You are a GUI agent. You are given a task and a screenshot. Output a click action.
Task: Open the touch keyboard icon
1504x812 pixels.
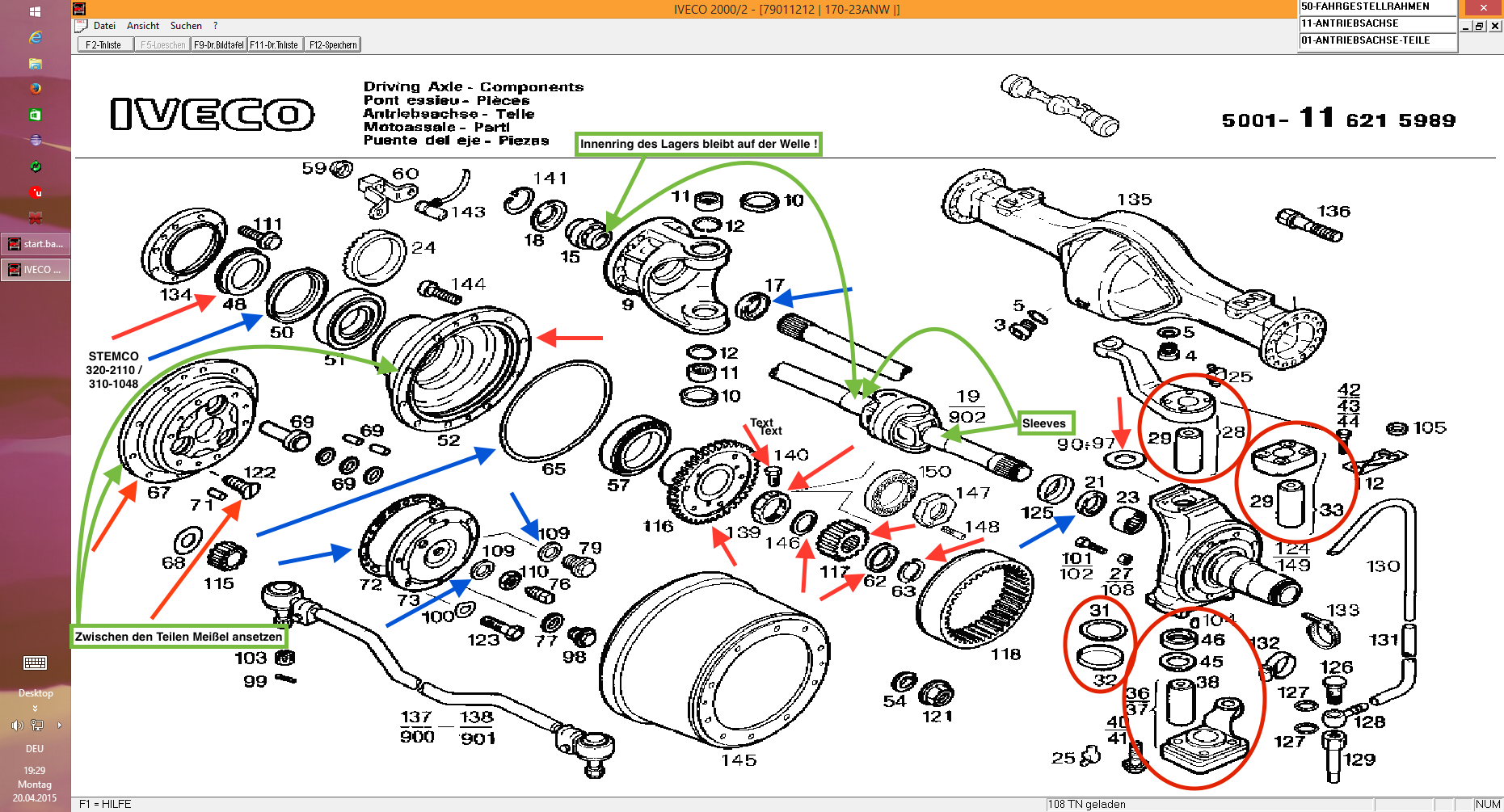[x=35, y=663]
